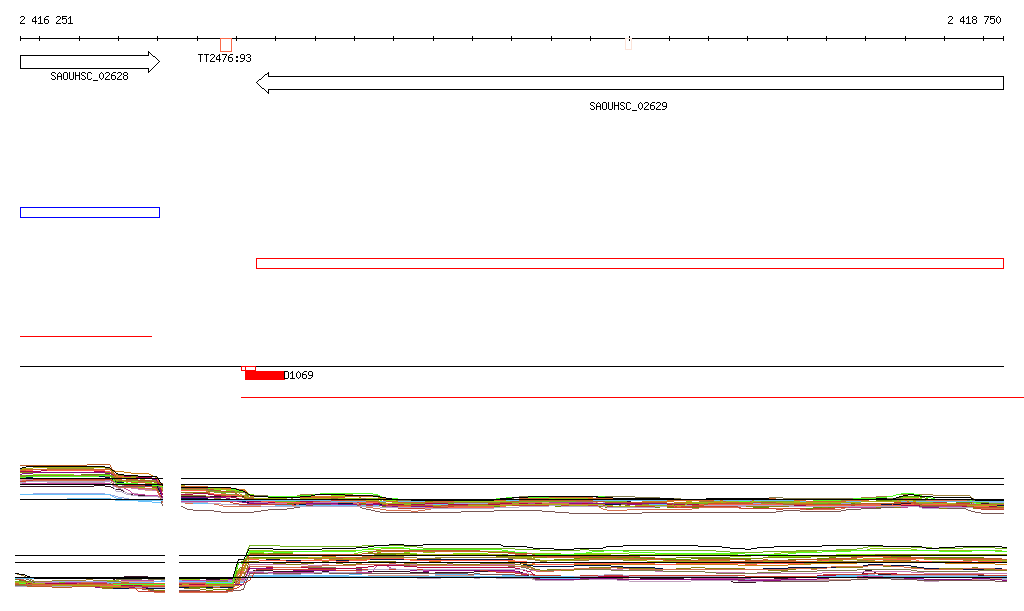Click the SAOUHSC_02628 gene arrow
The height and width of the screenshot is (611, 1024).
point(88,62)
